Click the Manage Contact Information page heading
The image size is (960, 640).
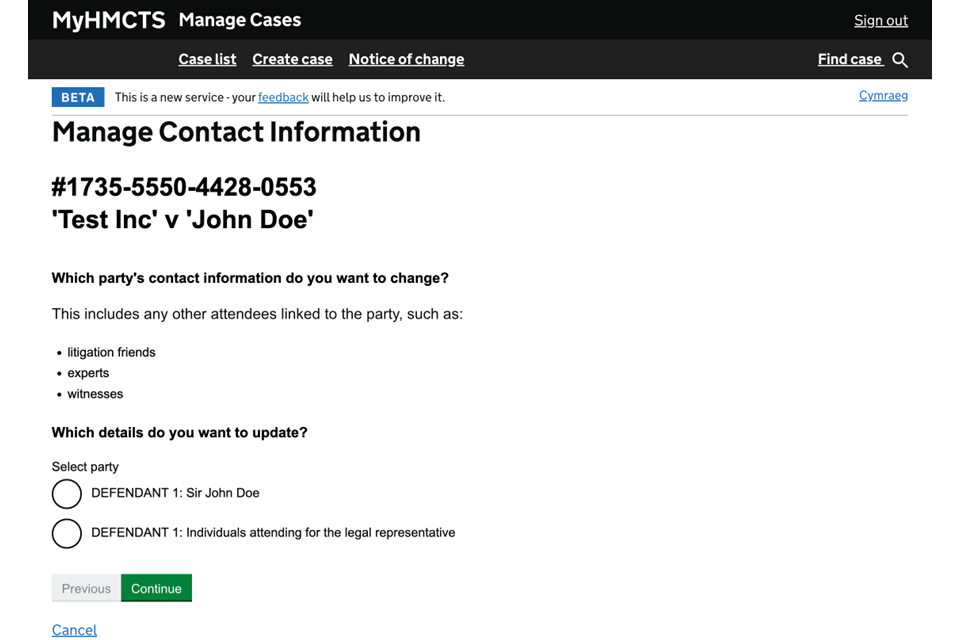(x=236, y=132)
